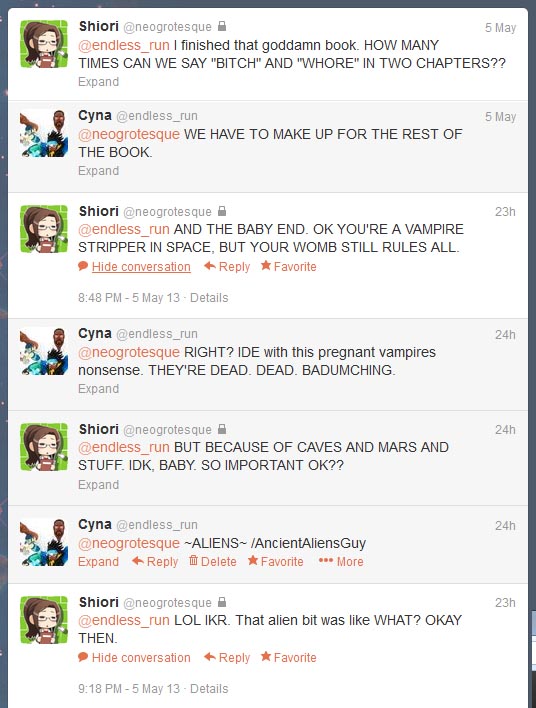536x708 pixels.
Task: Click the Reply arrow icon on the ALIENS tweet
Action: point(138,561)
